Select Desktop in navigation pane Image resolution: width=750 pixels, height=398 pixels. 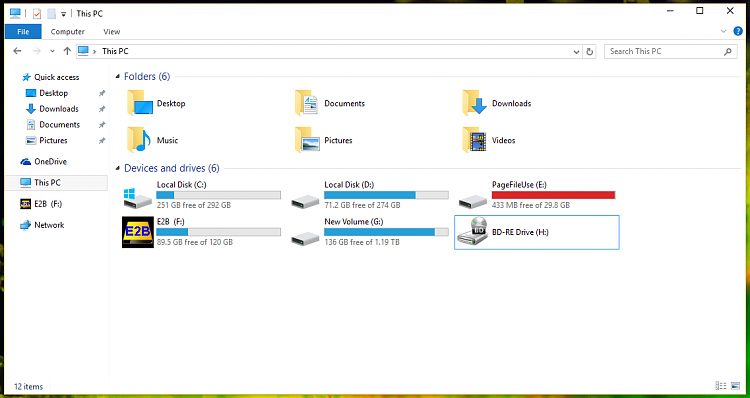click(54, 93)
